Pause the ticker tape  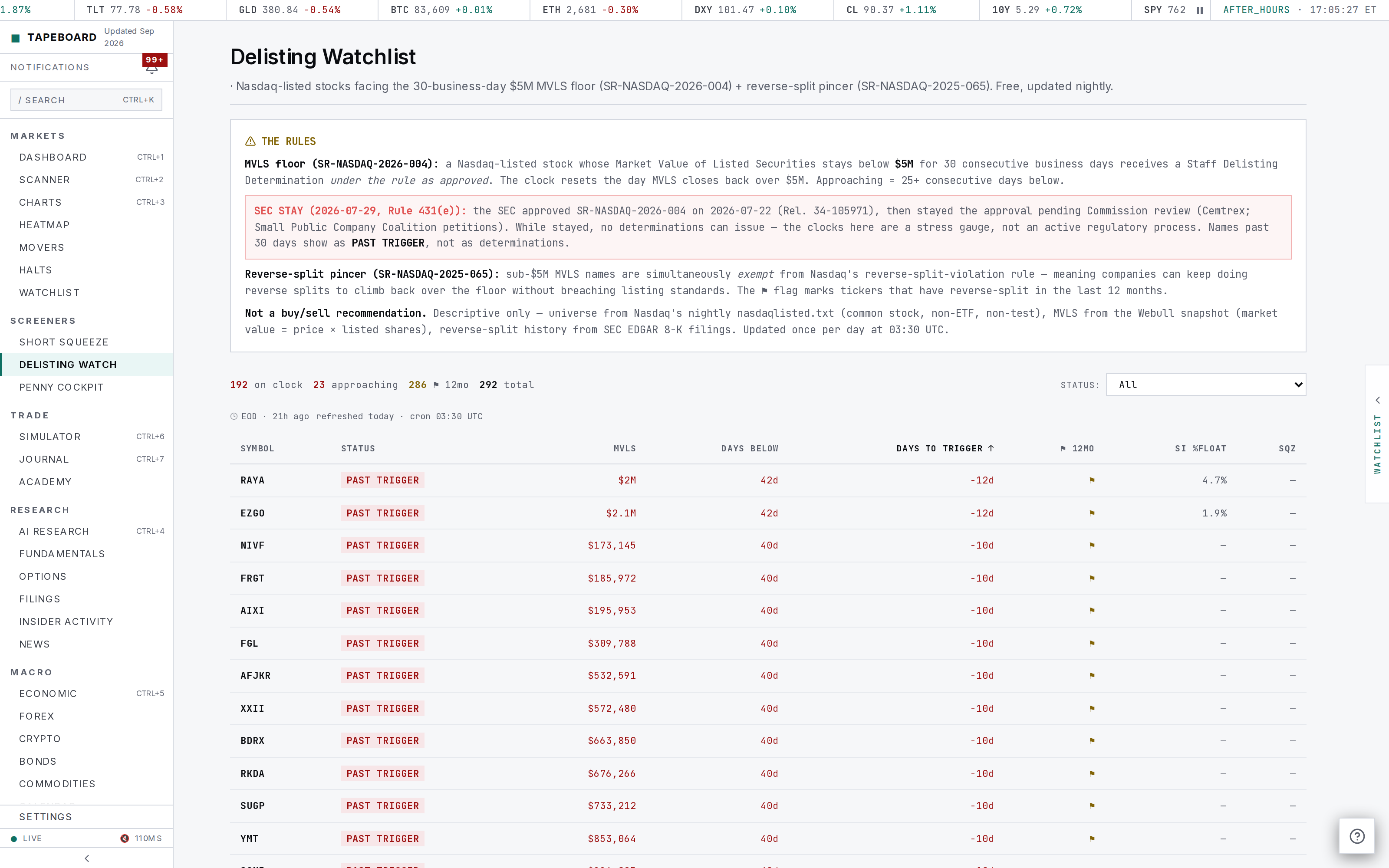1200,10
